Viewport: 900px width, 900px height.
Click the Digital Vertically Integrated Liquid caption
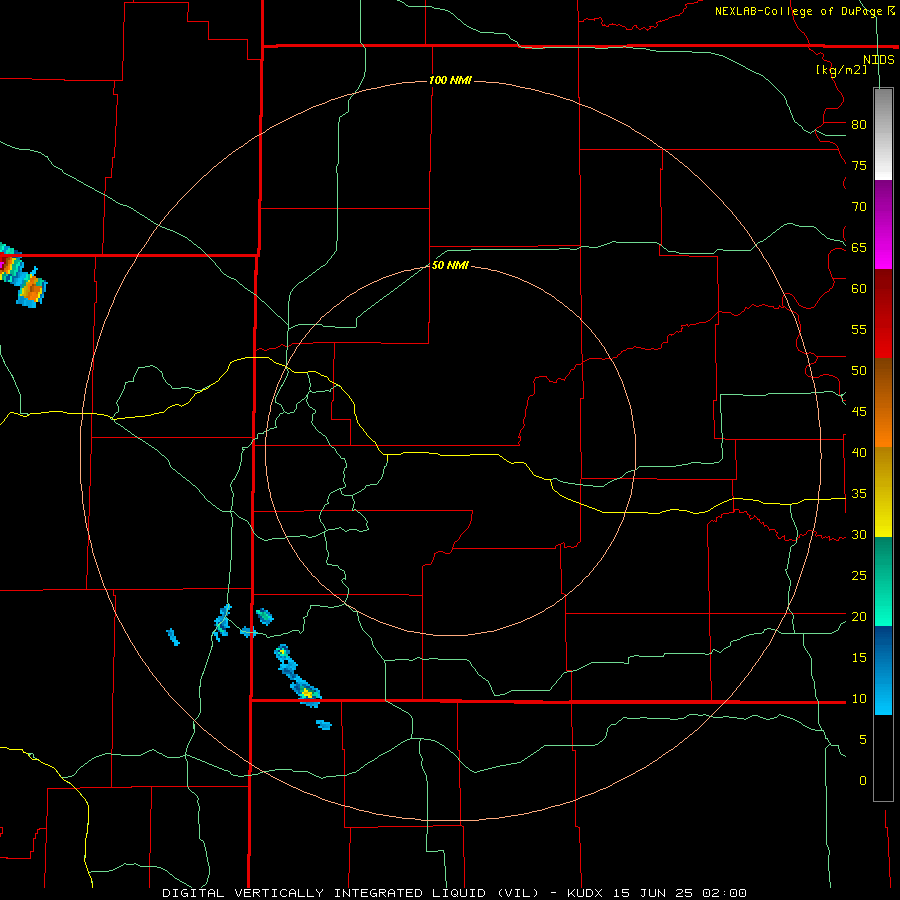350,893
